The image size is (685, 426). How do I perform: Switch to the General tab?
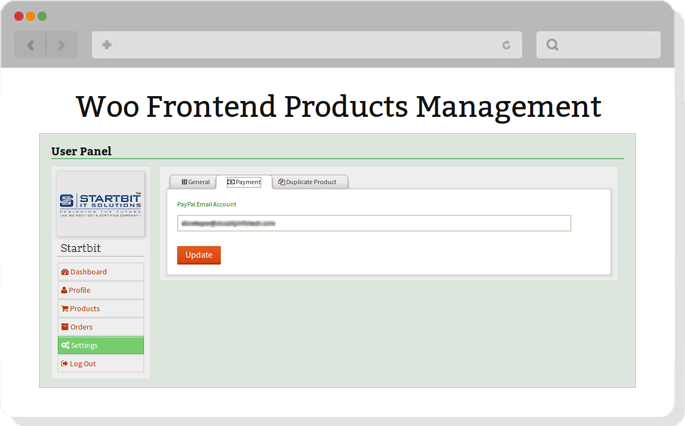(195, 182)
